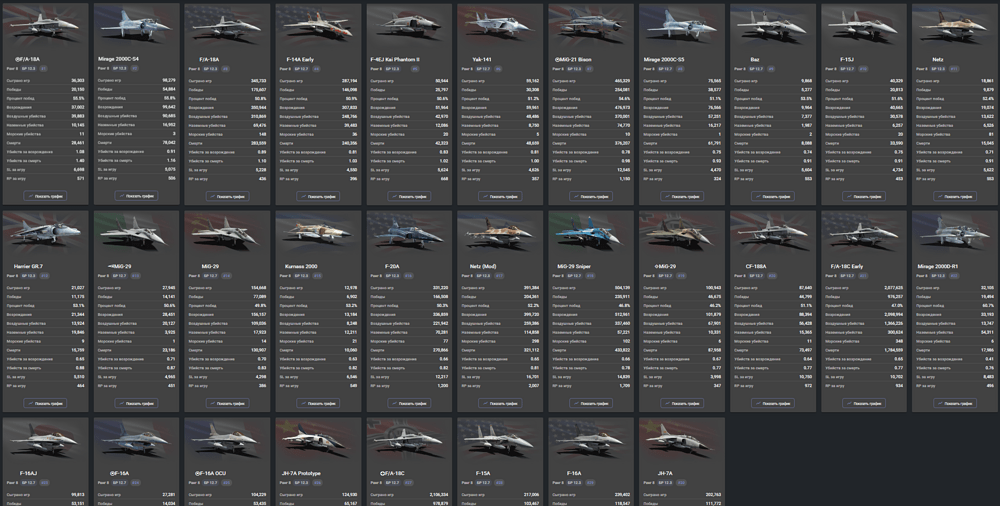Show the graph for F-4EJ Kai Phantom II

(407, 196)
